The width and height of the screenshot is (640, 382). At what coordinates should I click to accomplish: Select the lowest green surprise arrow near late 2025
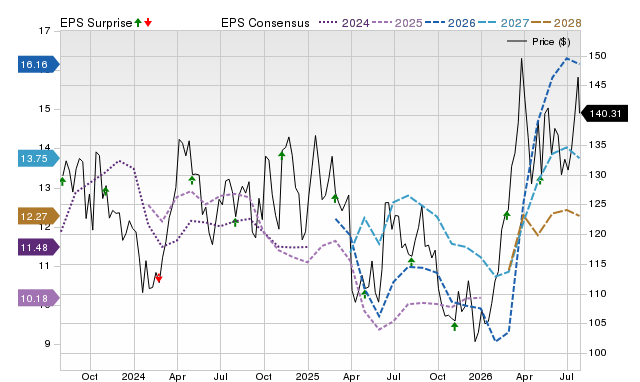[x=455, y=326]
